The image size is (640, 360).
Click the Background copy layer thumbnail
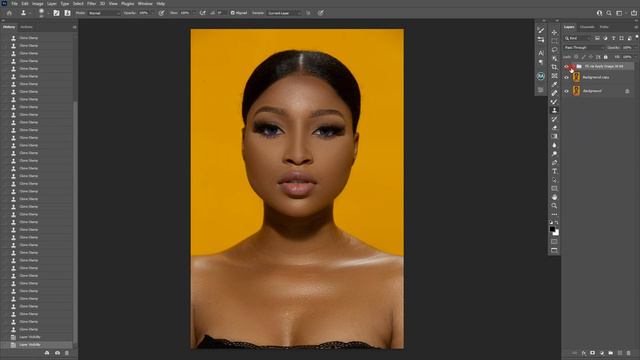(x=576, y=77)
